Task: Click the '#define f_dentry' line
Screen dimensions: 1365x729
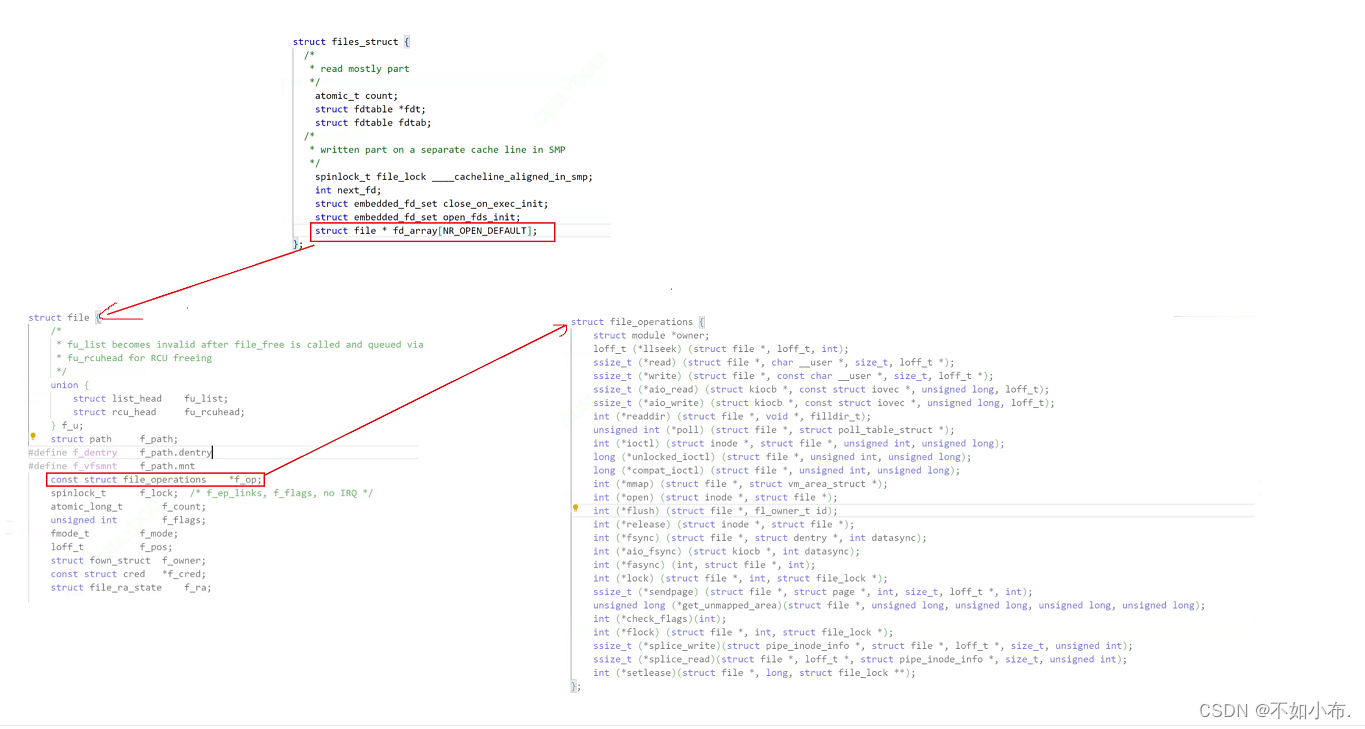Action: coord(120,453)
